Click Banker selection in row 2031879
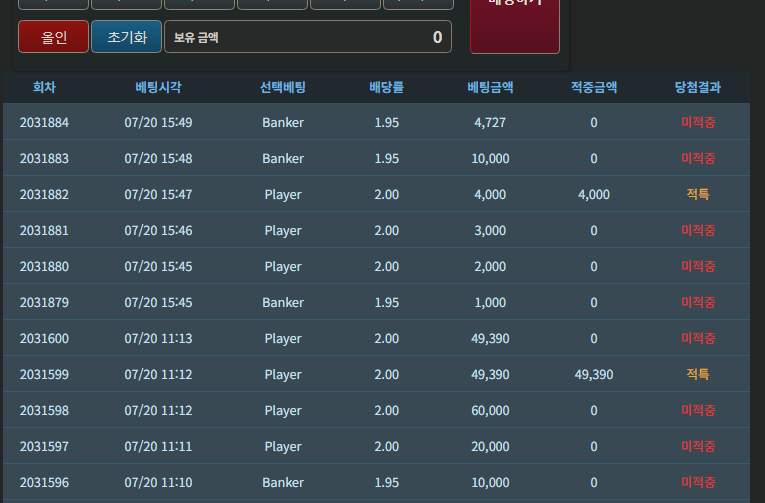Image resolution: width=765 pixels, height=503 pixels. click(282, 302)
